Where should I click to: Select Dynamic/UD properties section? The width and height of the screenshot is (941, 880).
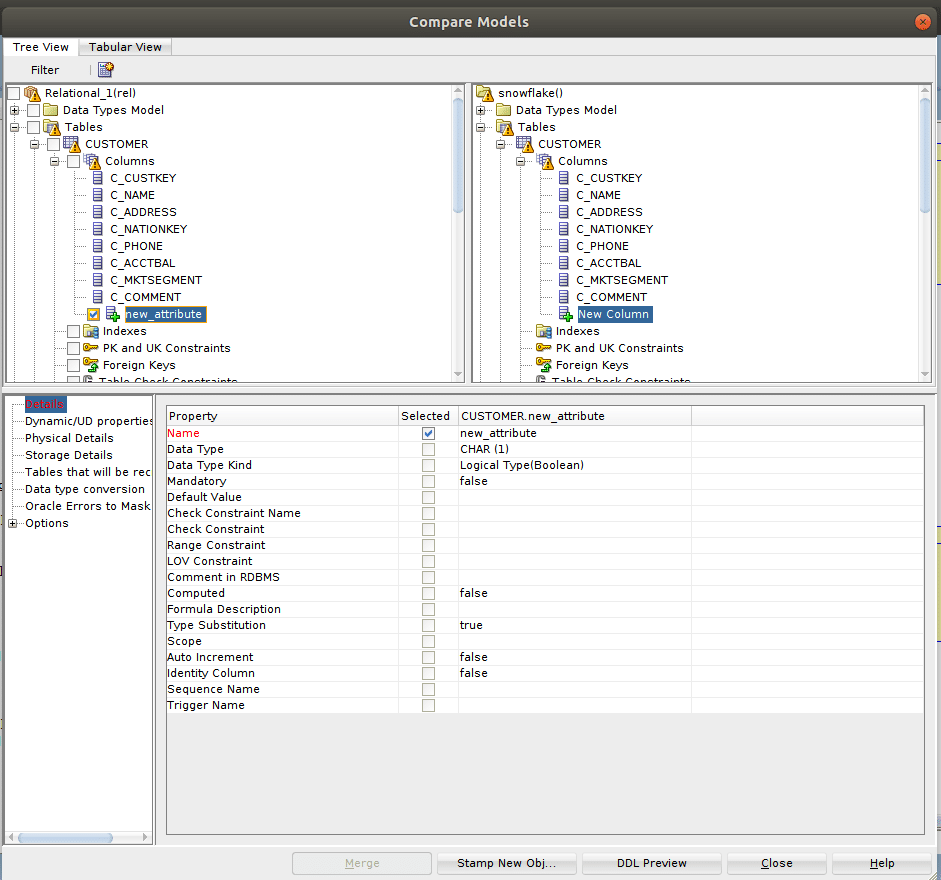(x=88, y=421)
